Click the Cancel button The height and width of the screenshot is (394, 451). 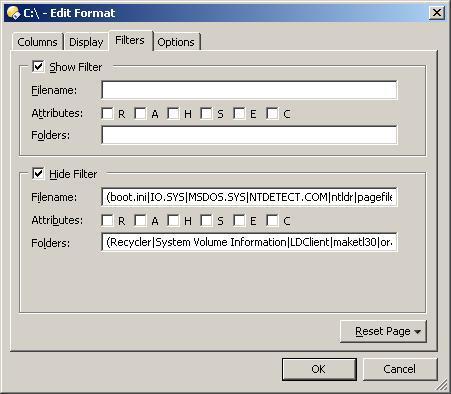click(400, 369)
